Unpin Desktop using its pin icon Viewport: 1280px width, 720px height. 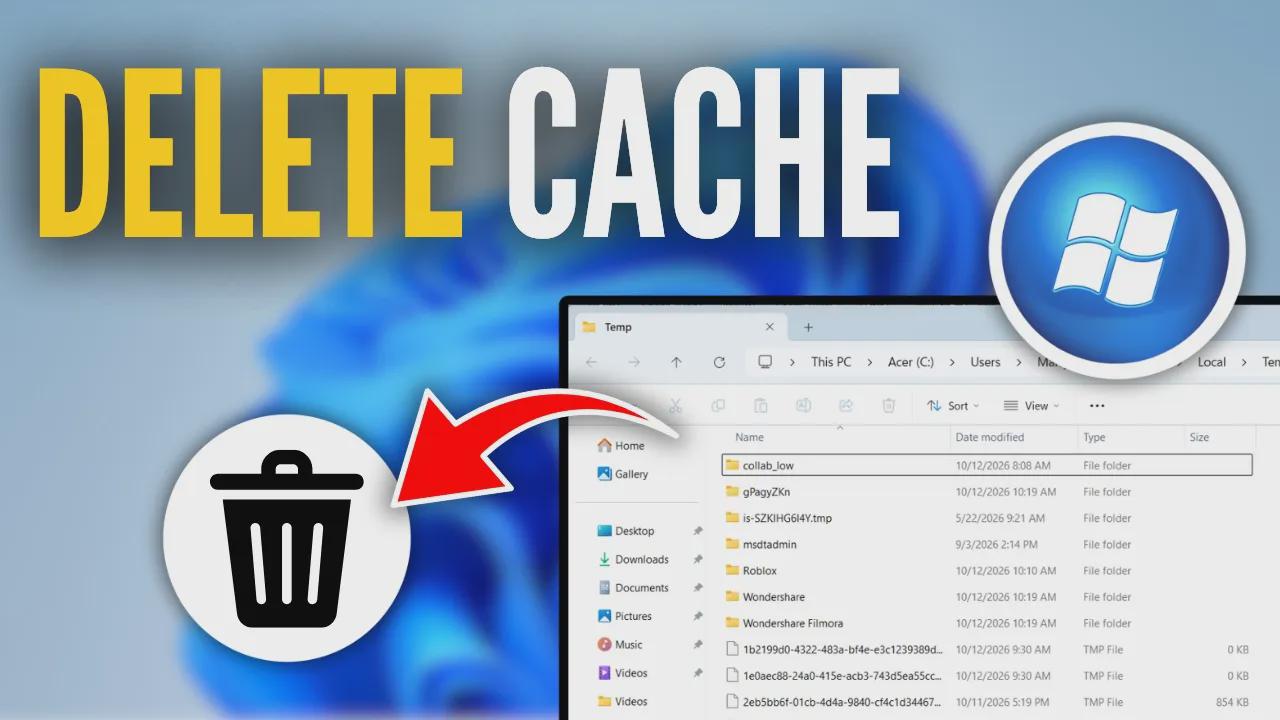(x=699, y=531)
